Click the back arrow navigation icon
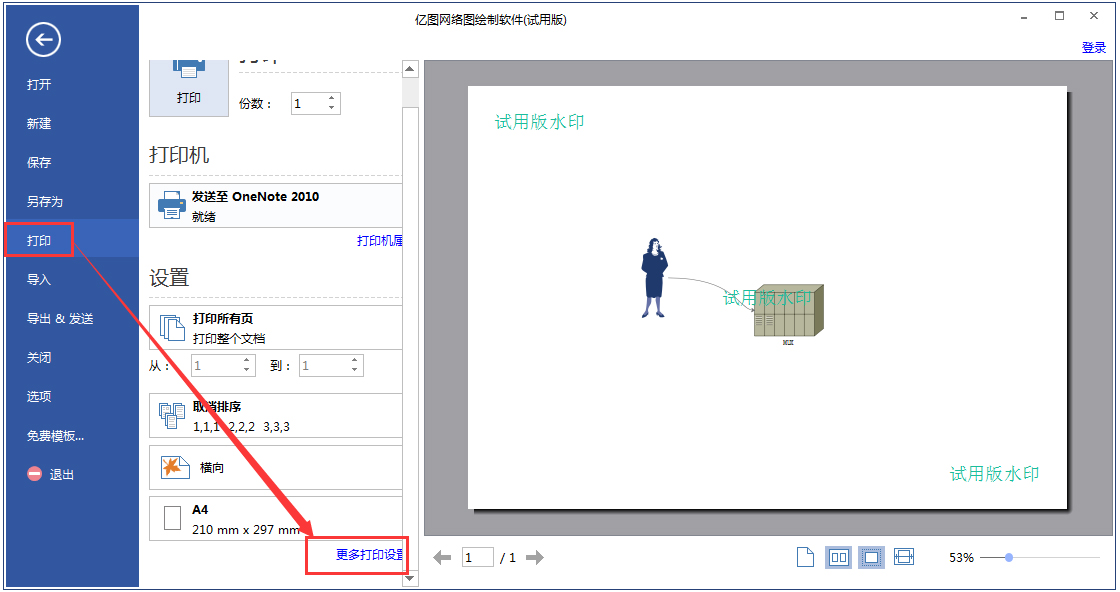The height and width of the screenshot is (592, 1120). pos(39,40)
